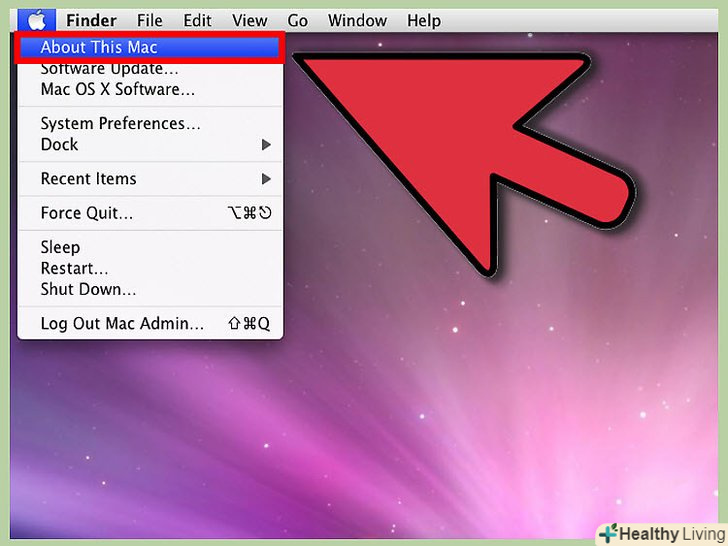Open the Help menu
The height and width of the screenshot is (546, 728).
(x=424, y=20)
